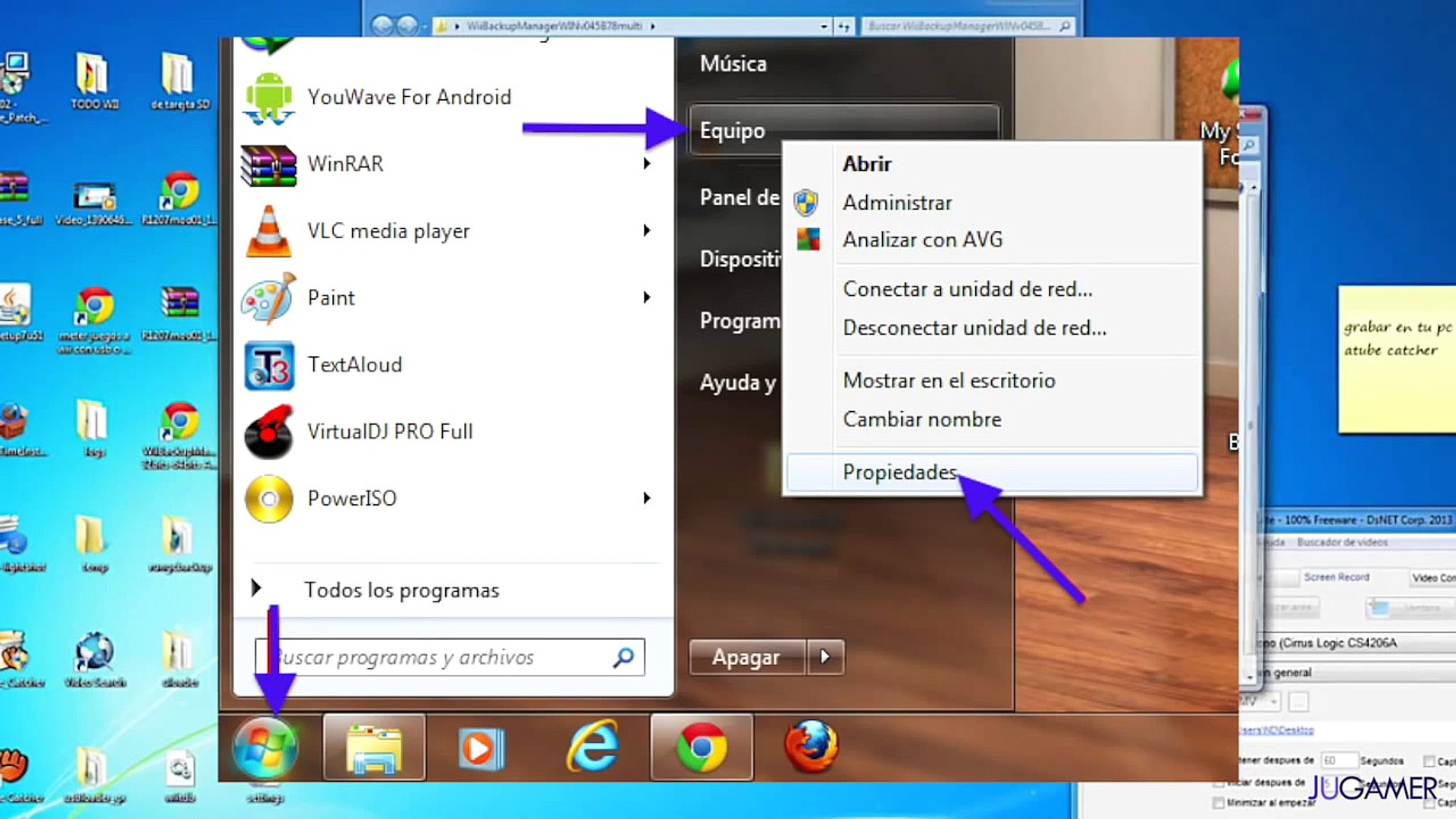Select Propiedades in context menu

899,472
